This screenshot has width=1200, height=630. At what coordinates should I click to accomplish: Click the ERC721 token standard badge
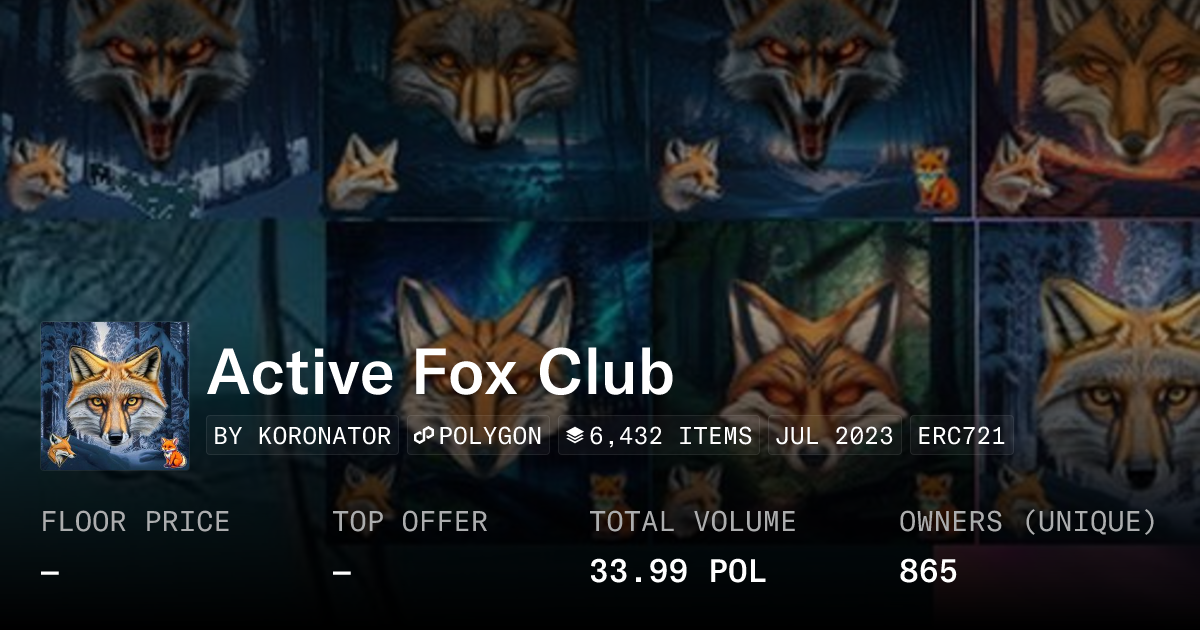point(962,436)
